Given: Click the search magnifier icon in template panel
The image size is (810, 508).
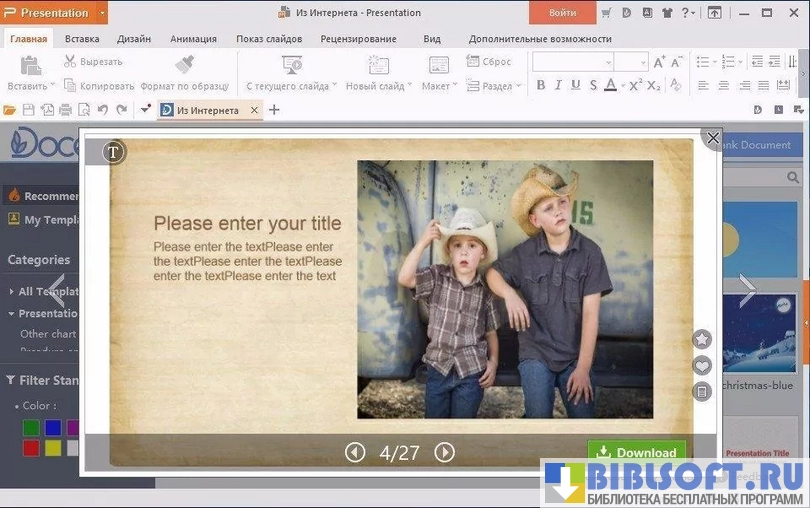Looking at the screenshot, I should 794,178.
